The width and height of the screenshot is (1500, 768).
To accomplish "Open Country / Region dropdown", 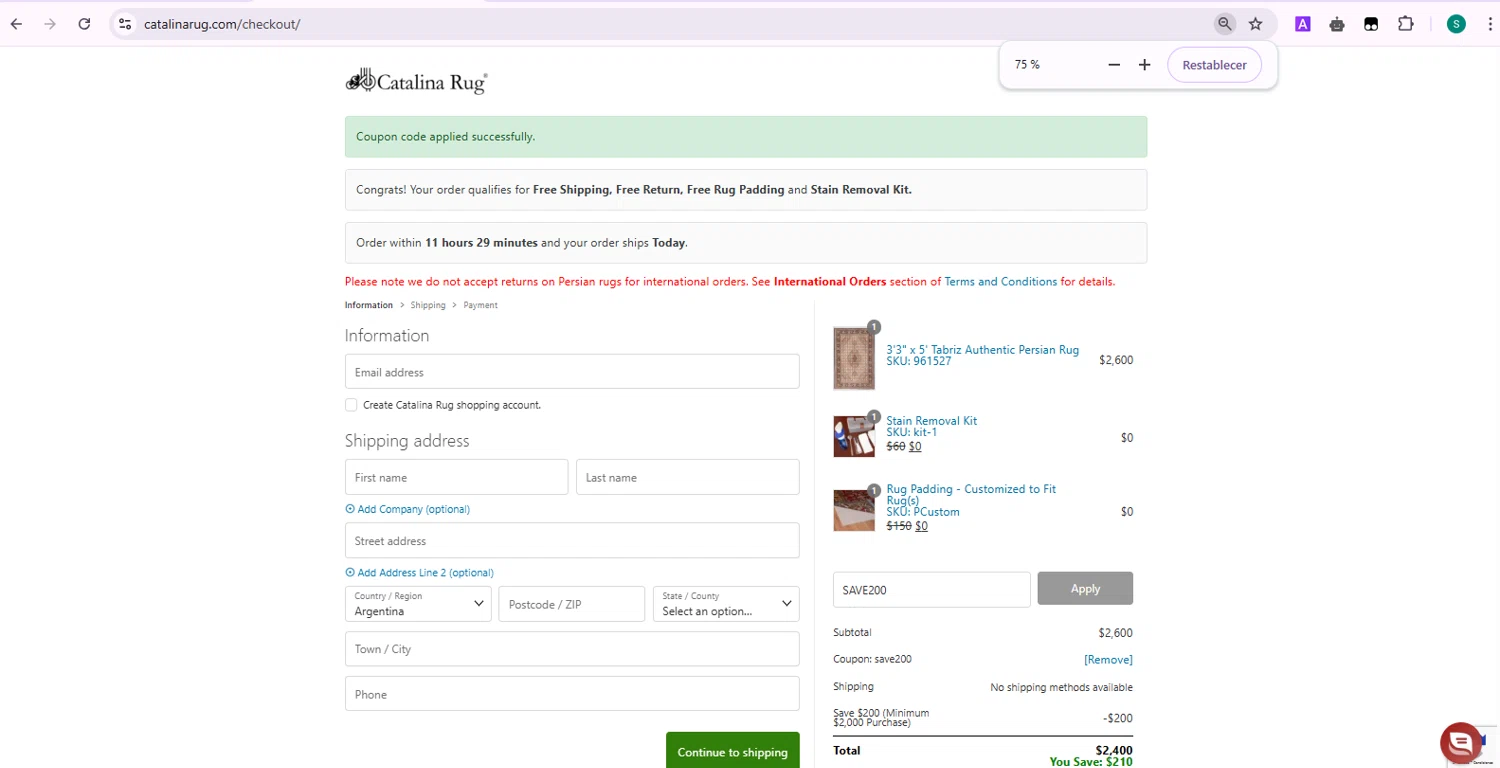I will click(418, 604).
